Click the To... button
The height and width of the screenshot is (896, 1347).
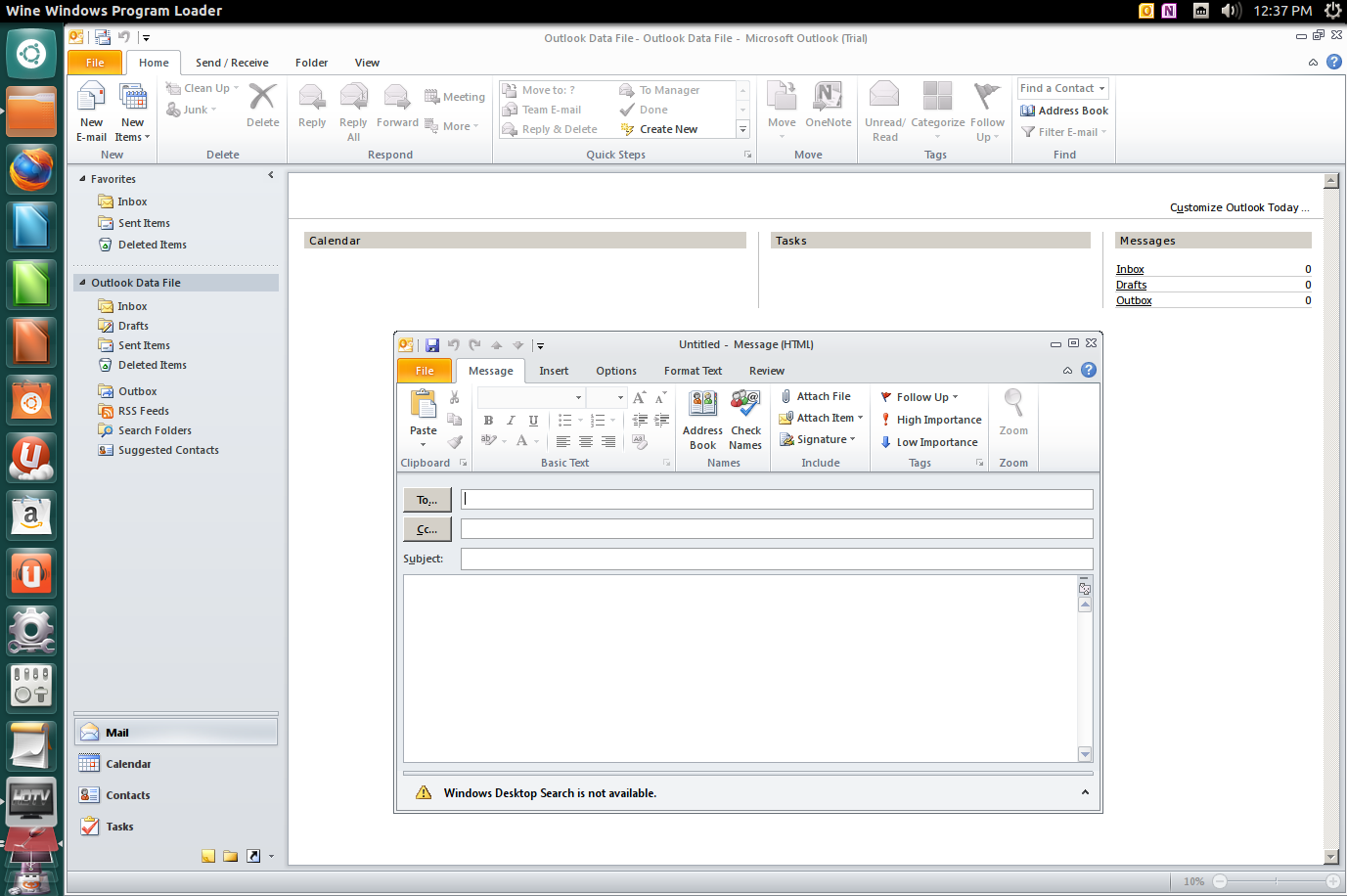427,500
